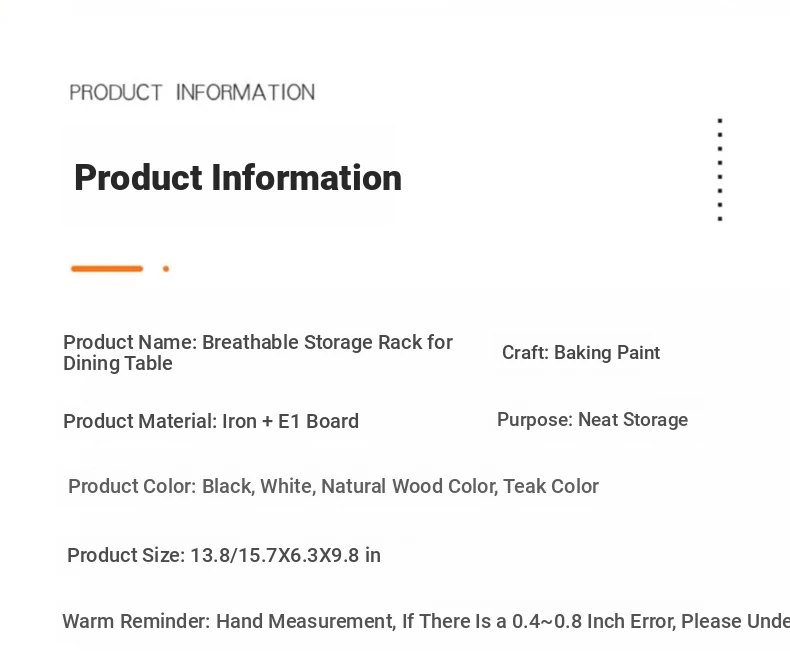Image resolution: width=790 pixels, height=651 pixels.
Task: Select the Baking Paint value
Action: click(607, 353)
